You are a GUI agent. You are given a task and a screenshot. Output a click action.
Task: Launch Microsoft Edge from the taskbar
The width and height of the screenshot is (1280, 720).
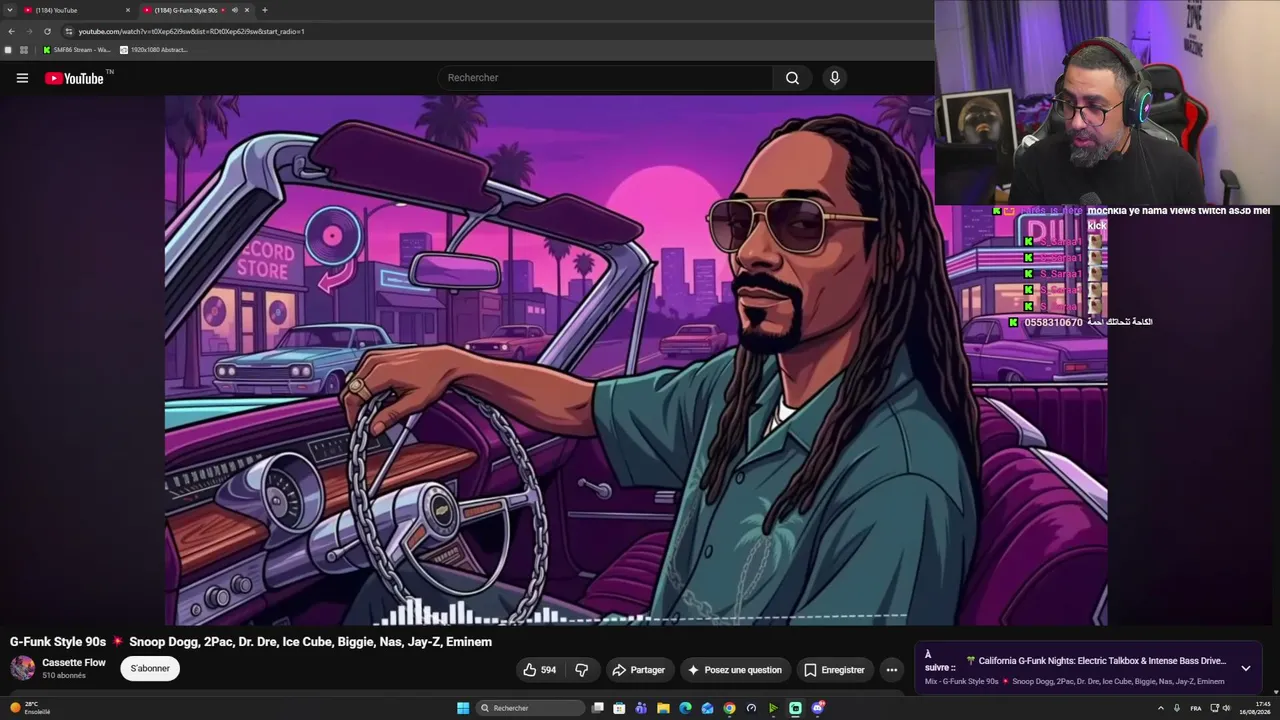tap(685, 708)
